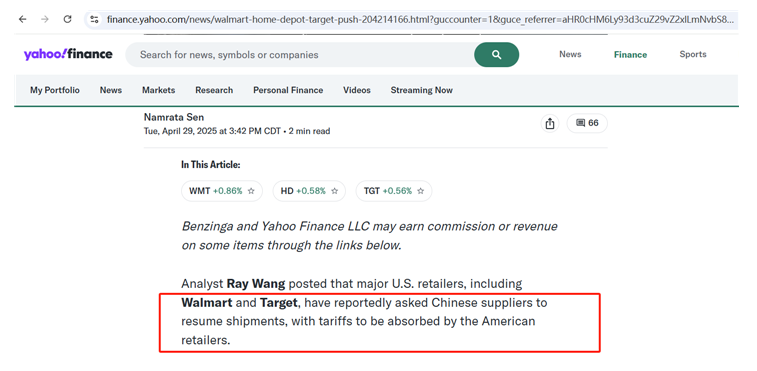This screenshot has width=757, height=371.
Task: Click the name Ray Wang in the article
Action: [256, 284]
